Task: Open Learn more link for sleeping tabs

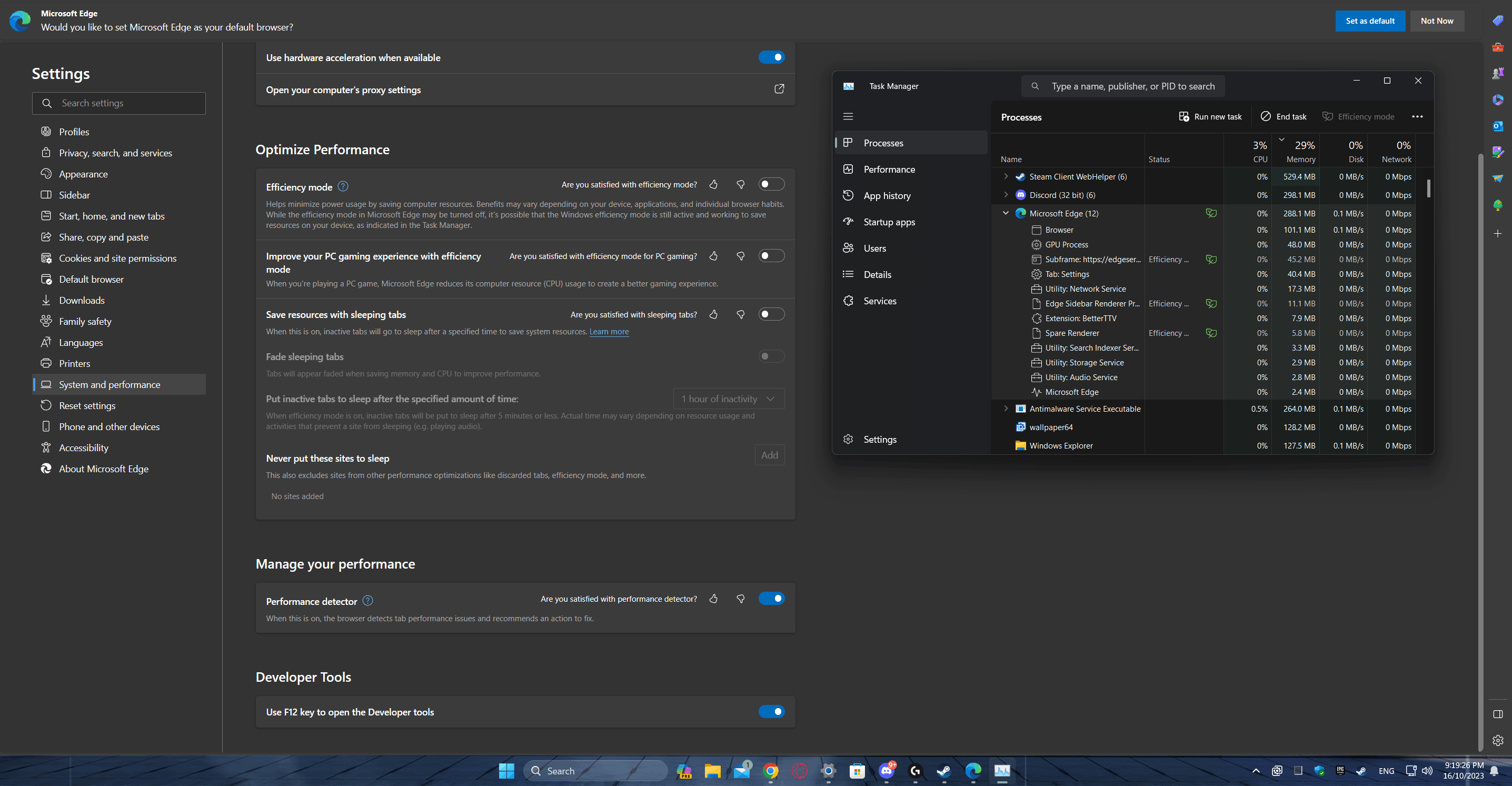Action: [x=609, y=332]
